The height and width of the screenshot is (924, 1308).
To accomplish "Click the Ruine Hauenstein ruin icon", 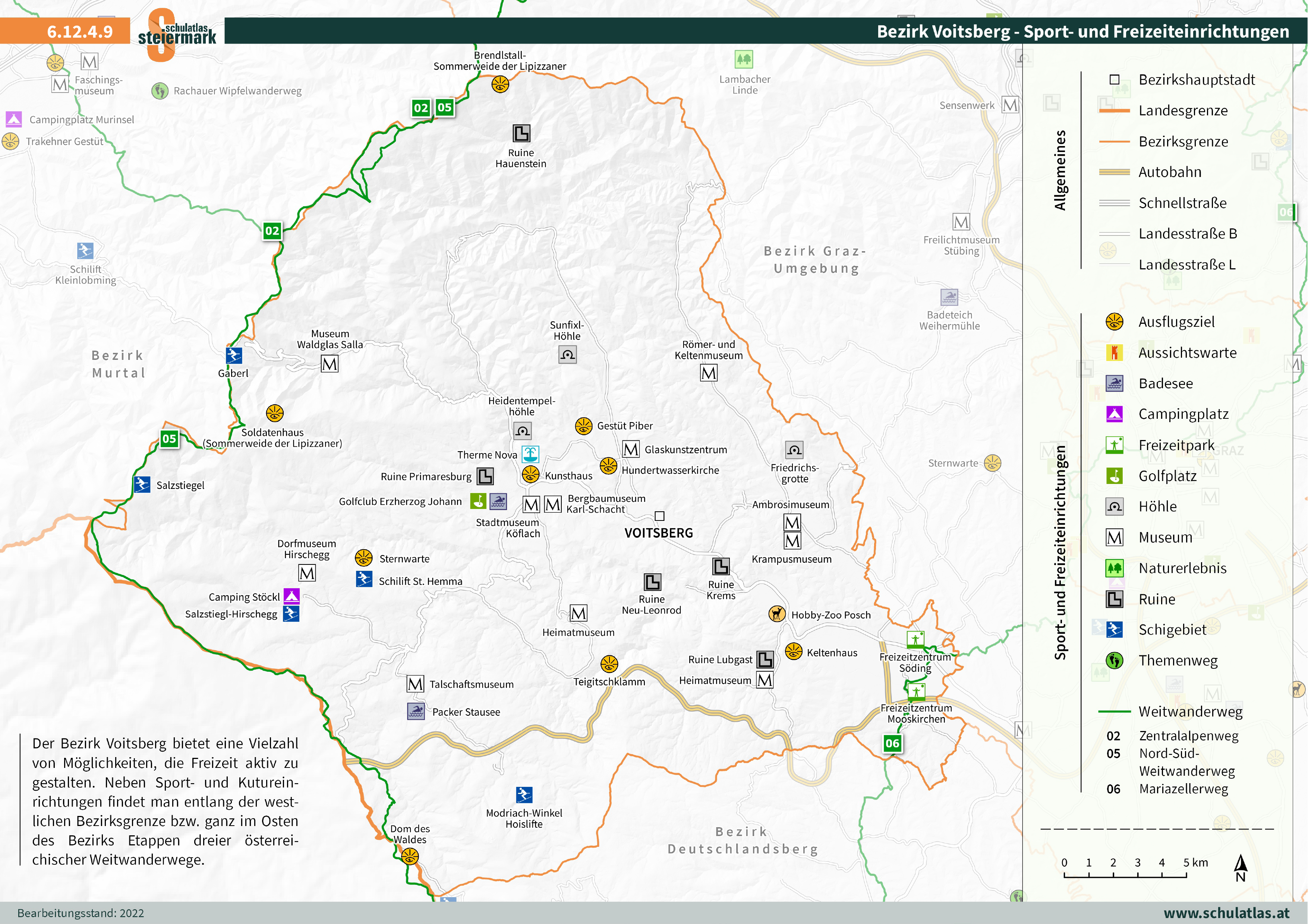I will (521, 133).
